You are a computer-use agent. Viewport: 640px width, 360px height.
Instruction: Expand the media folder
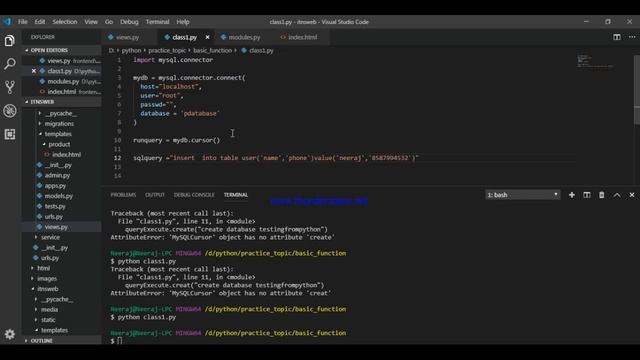click(49, 309)
